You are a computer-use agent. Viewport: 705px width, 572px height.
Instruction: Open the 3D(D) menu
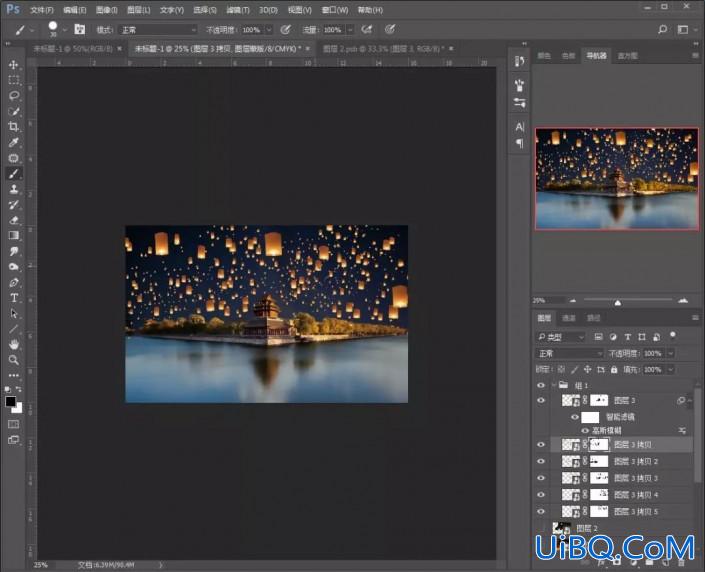(x=268, y=9)
